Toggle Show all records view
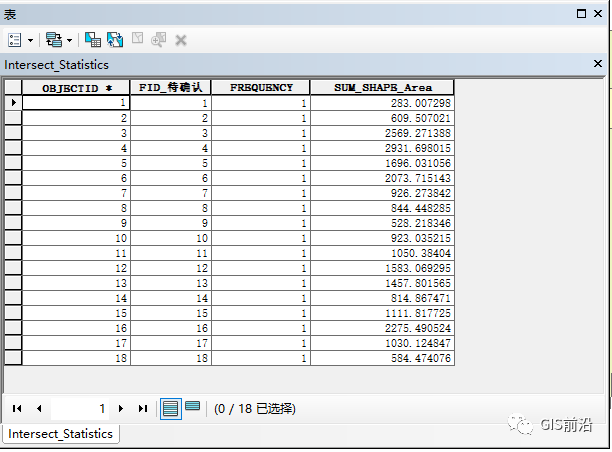 tap(171, 409)
